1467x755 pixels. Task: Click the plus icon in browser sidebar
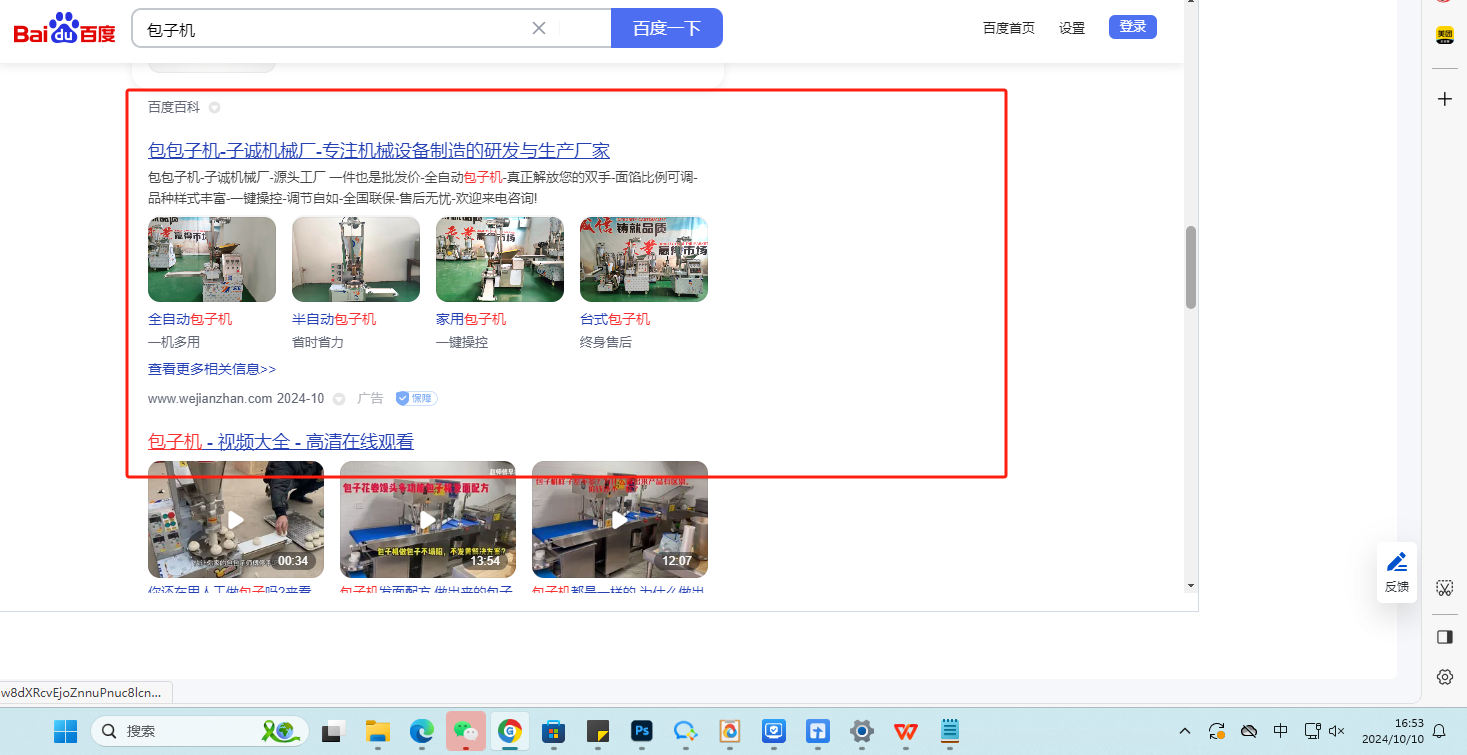coord(1445,99)
